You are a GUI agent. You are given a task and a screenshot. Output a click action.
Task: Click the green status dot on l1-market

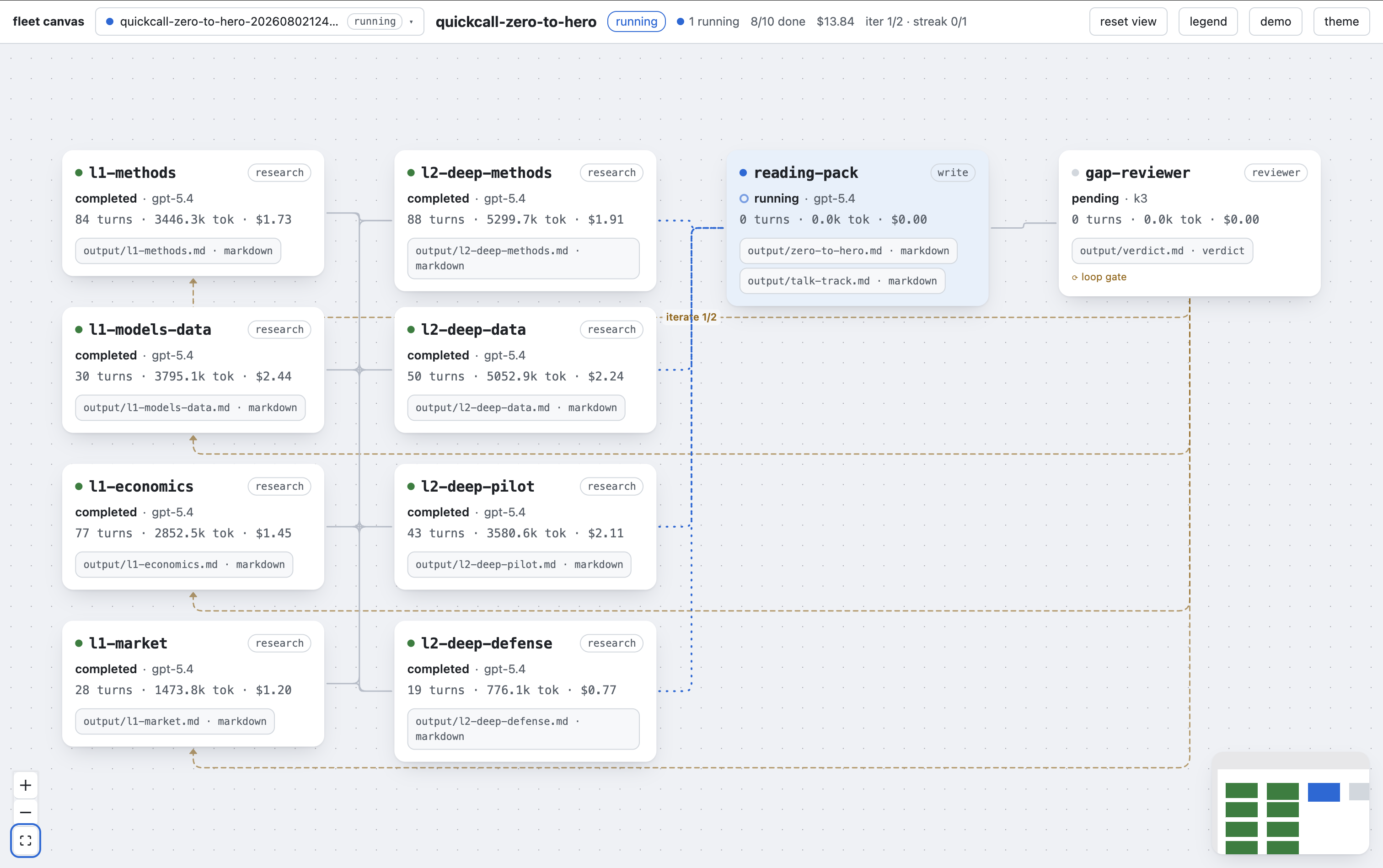point(79,643)
